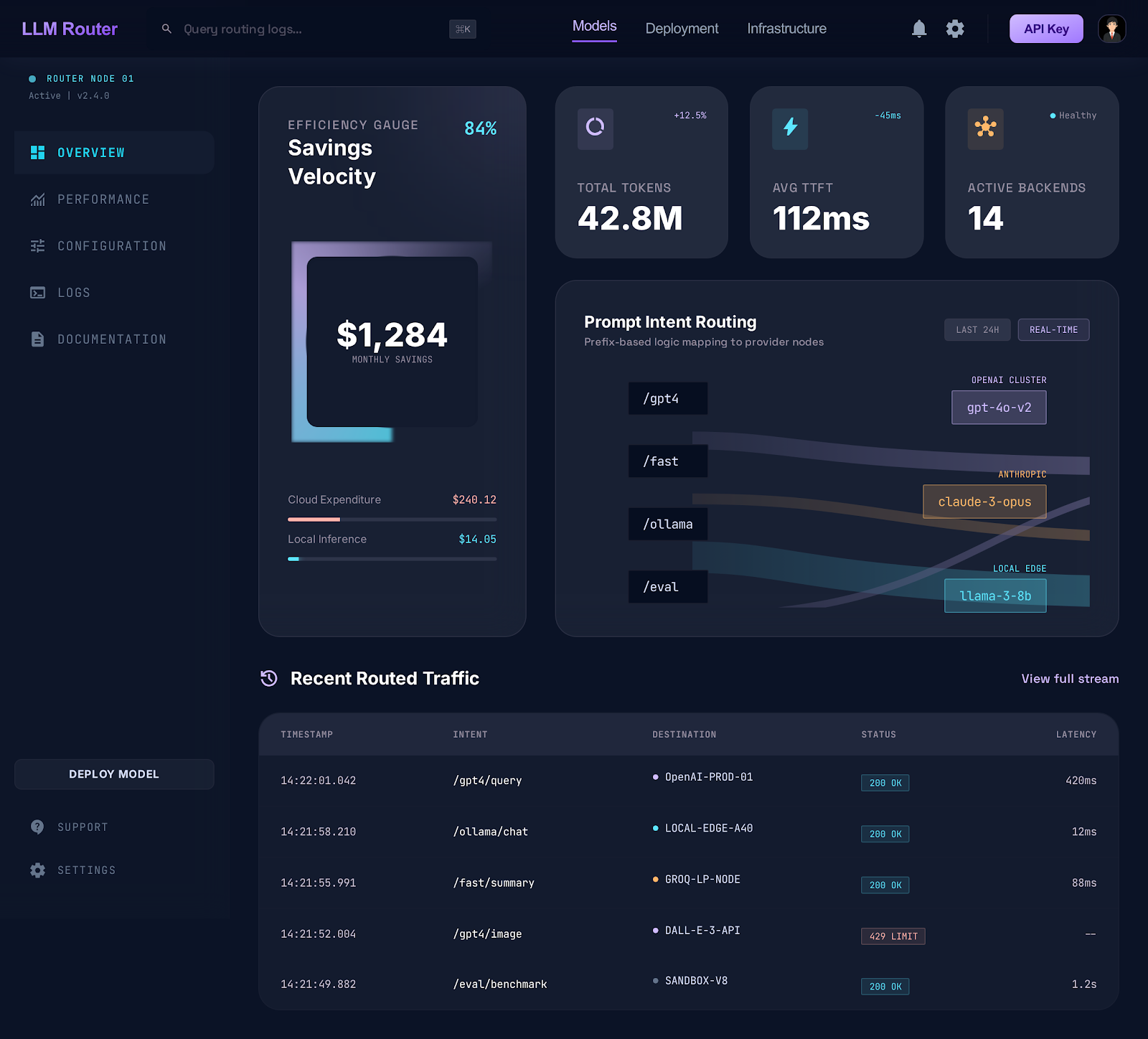
Task: Click the Avg TTFT lightning bolt icon
Action: point(790,128)
